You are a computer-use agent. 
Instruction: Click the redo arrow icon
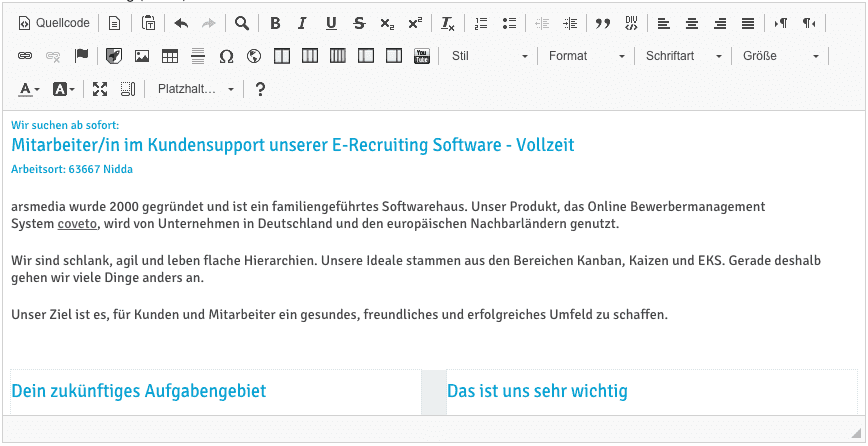(209, 23)
